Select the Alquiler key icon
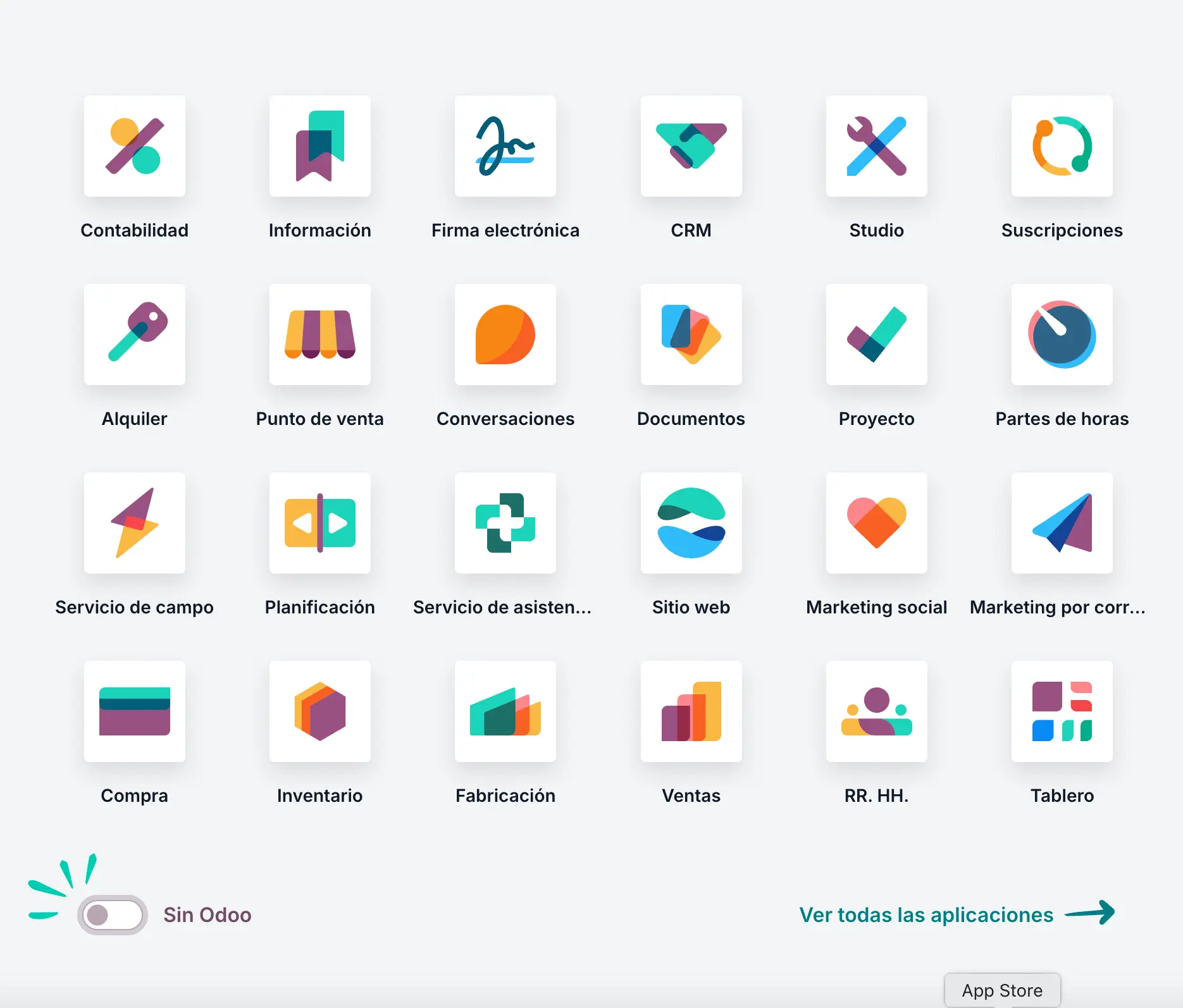This screenshot has height=1008, width=1183. (x=135, y=335)
